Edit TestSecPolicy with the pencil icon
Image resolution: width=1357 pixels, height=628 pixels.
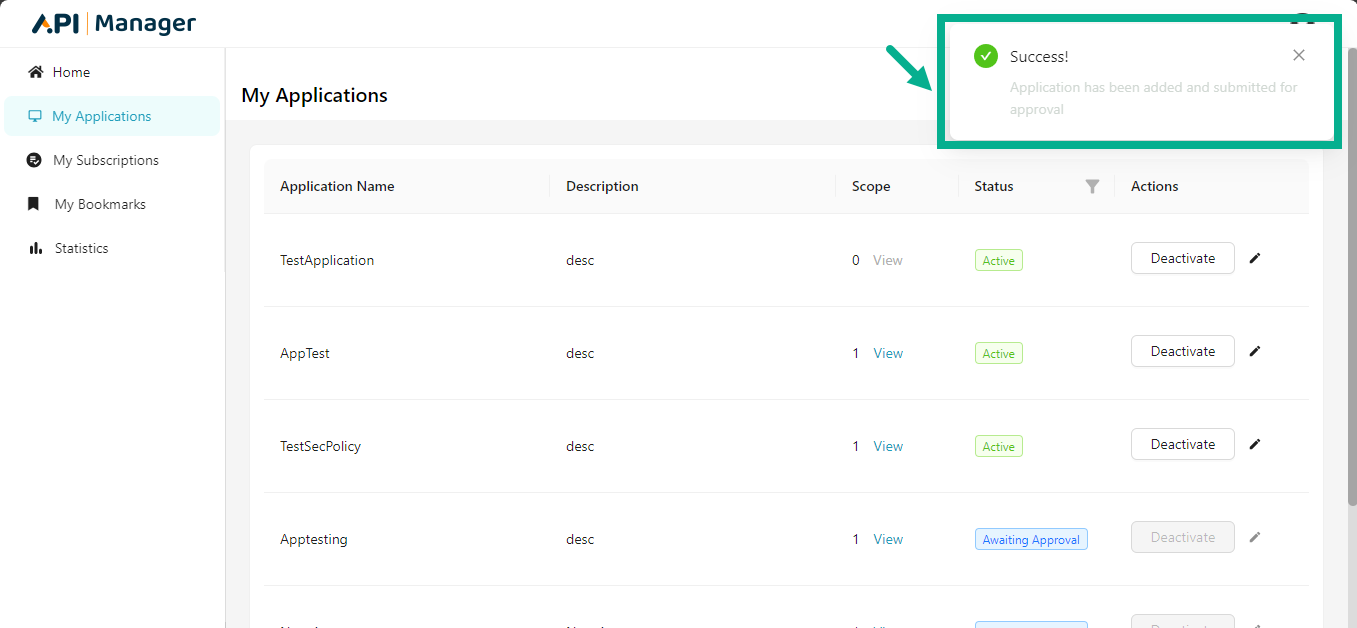[x=1255, y=444]
